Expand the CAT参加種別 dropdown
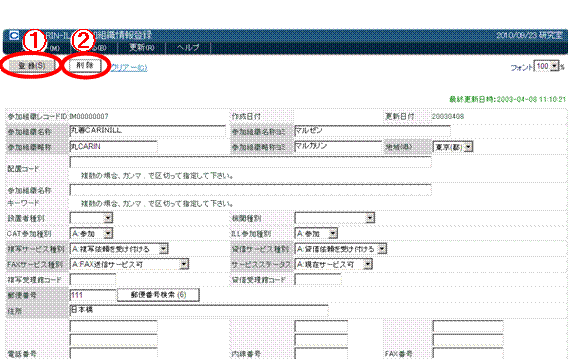Image resolution: width=568 pixels, height=360 pixels. 91,233
